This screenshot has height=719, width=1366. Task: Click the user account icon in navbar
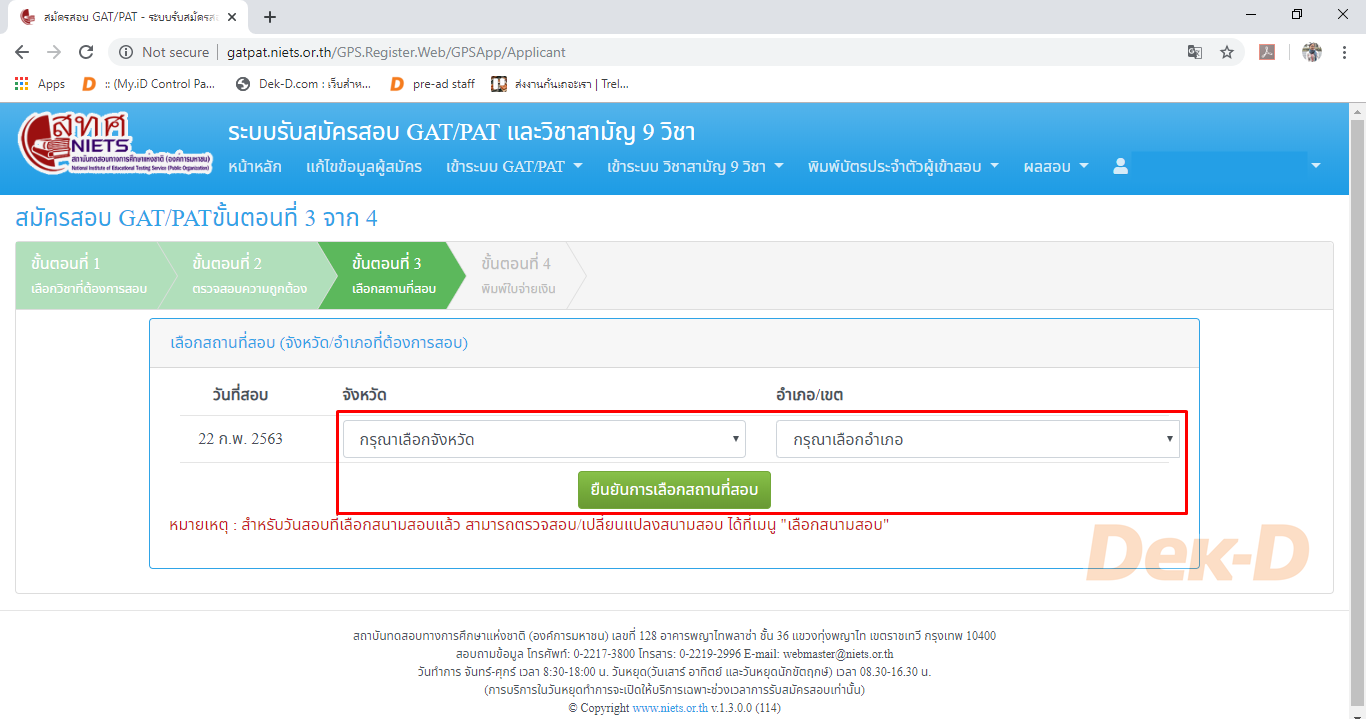(x=1120, y=166)
